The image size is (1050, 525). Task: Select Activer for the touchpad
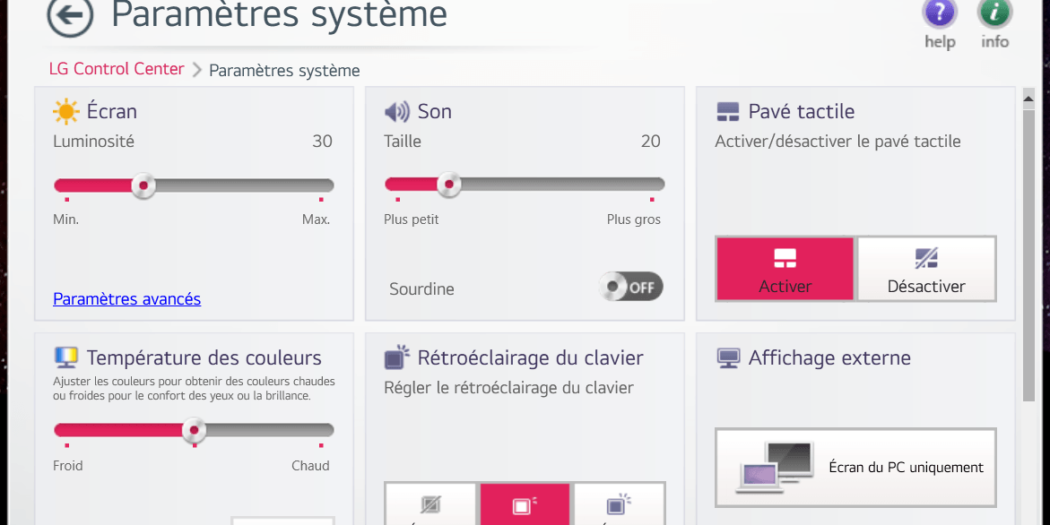point(785,269)
